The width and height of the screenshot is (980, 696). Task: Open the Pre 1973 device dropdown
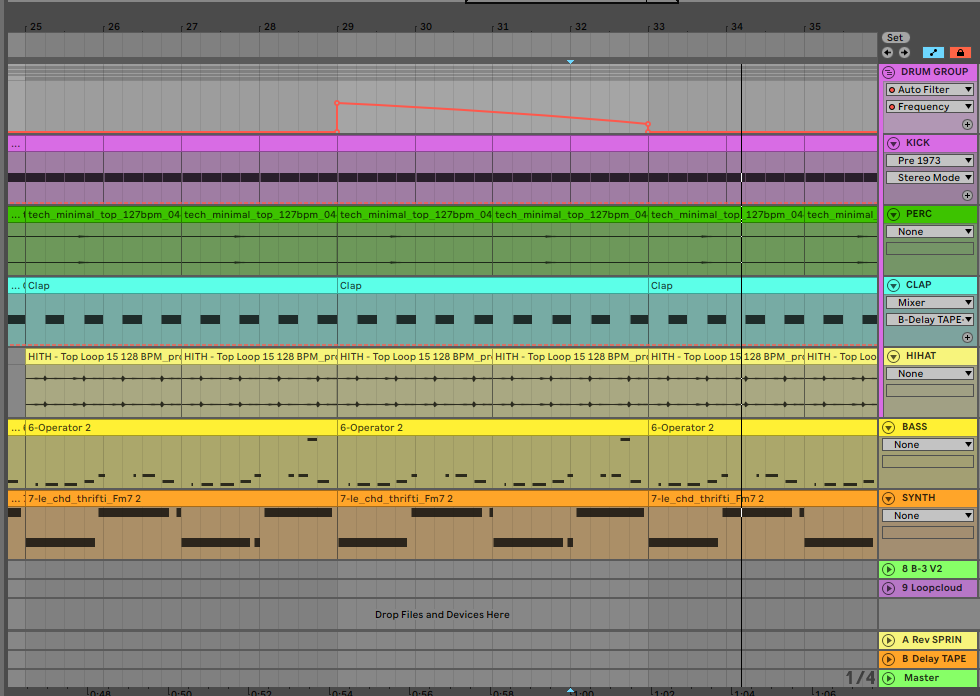pos(929,161)
